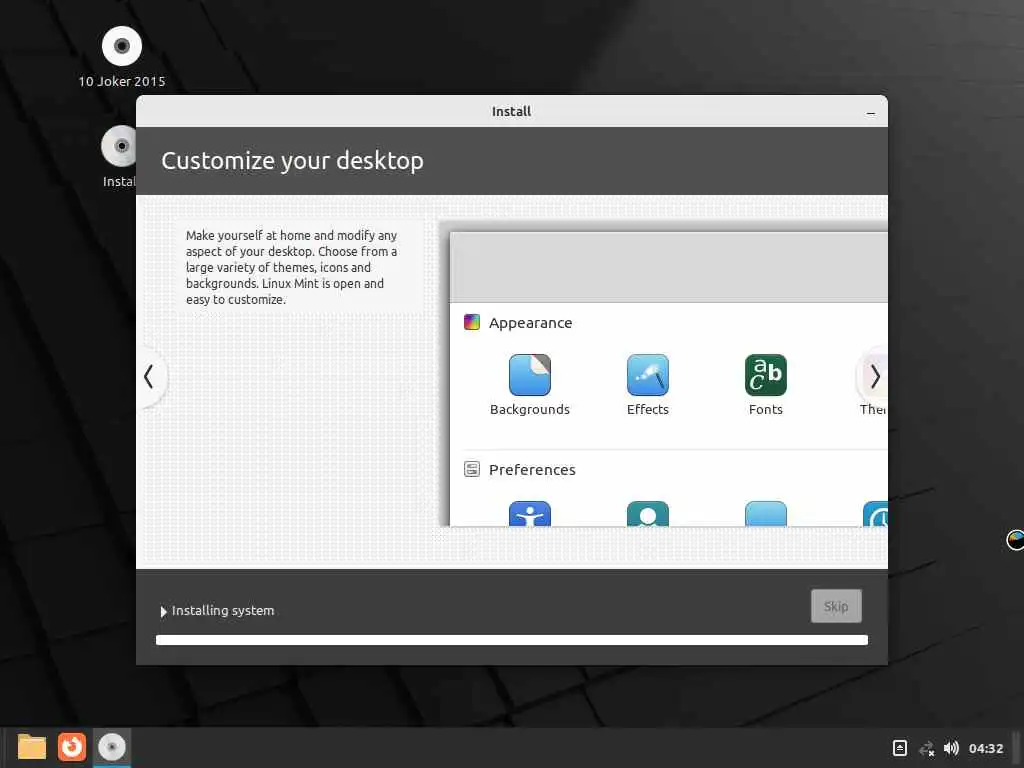Open the removable drives tray icon
Screen dimensions: 1024x768
[899, 748]
